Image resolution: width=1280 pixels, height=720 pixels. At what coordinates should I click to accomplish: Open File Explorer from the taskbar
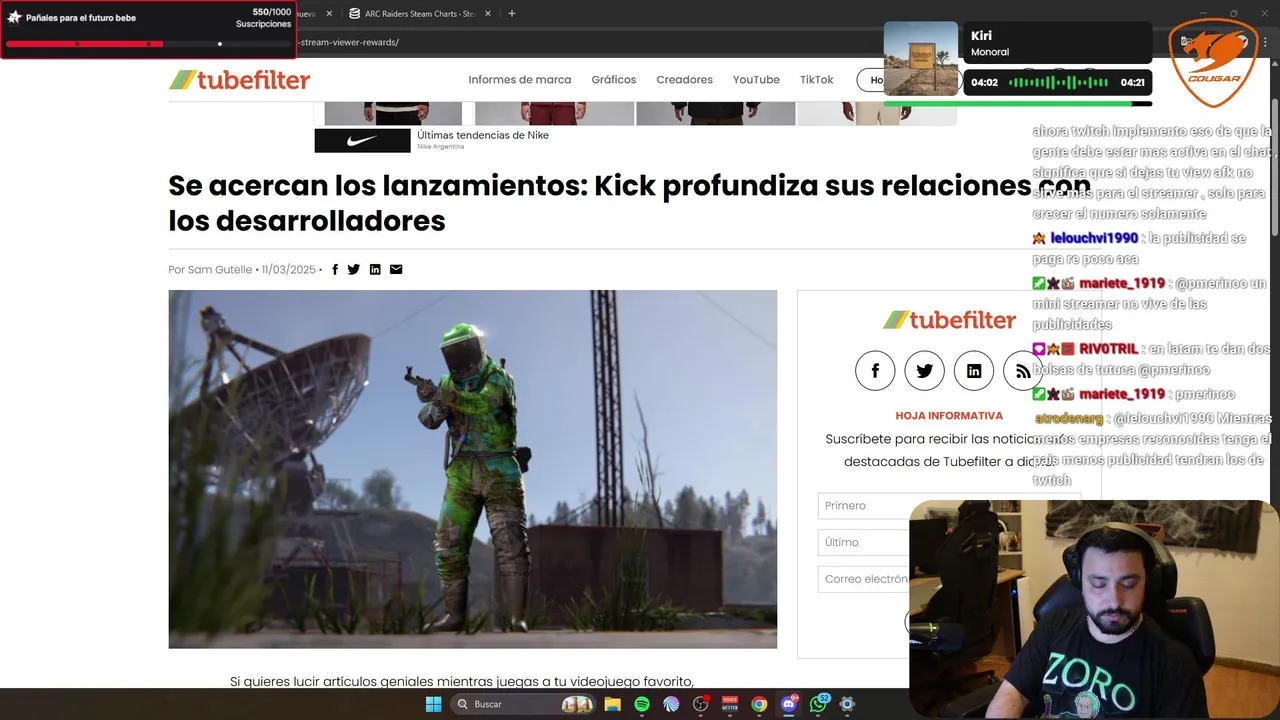point(612,704)
